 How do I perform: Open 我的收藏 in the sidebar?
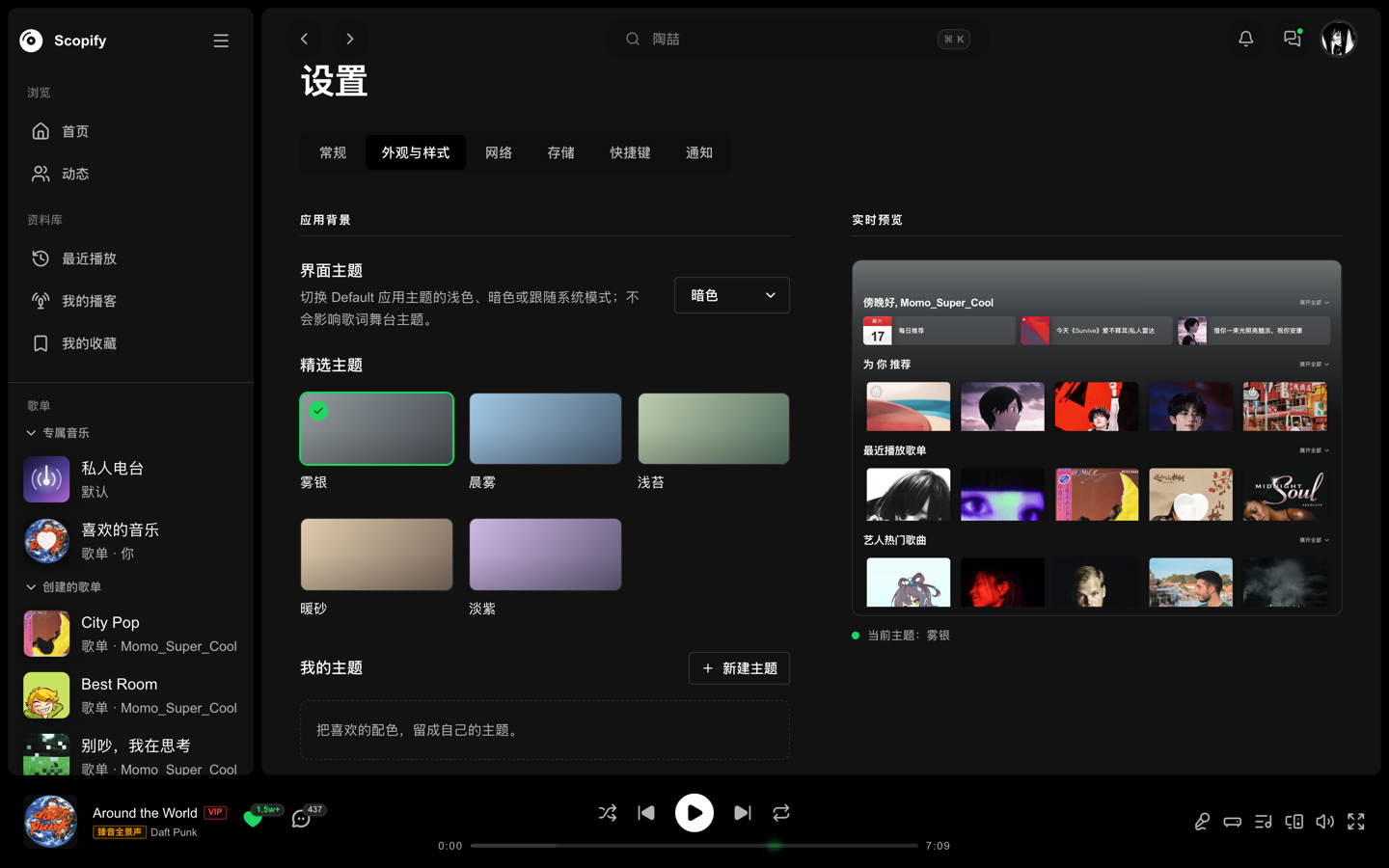coord(130,343)
